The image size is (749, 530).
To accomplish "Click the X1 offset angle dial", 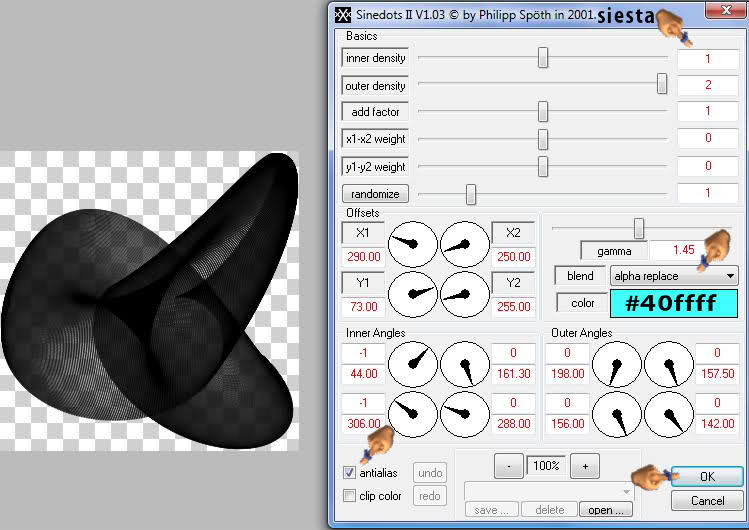I will click(x=413, y=244).
